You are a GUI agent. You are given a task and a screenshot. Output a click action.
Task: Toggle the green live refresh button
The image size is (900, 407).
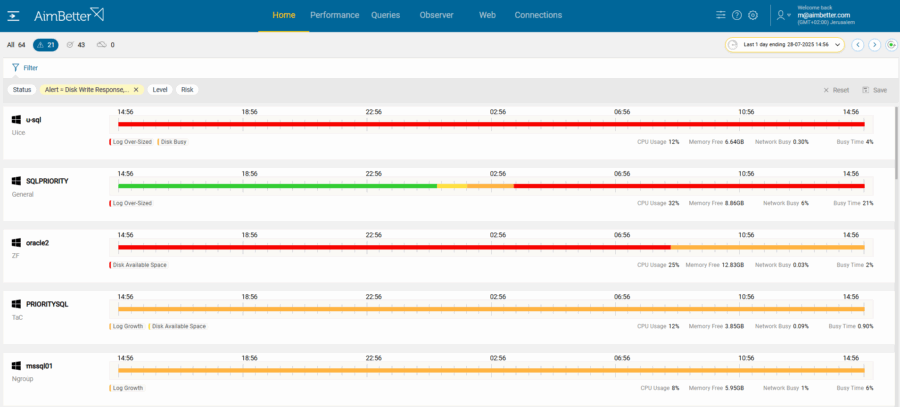pyautogui.click(x=891, y=45)
